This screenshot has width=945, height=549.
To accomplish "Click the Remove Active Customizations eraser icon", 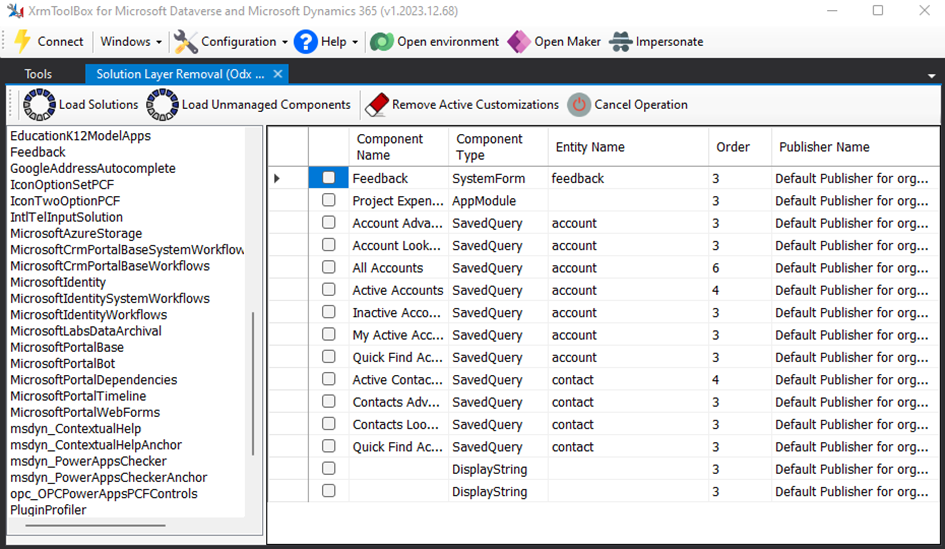I will tap(377, 104).
